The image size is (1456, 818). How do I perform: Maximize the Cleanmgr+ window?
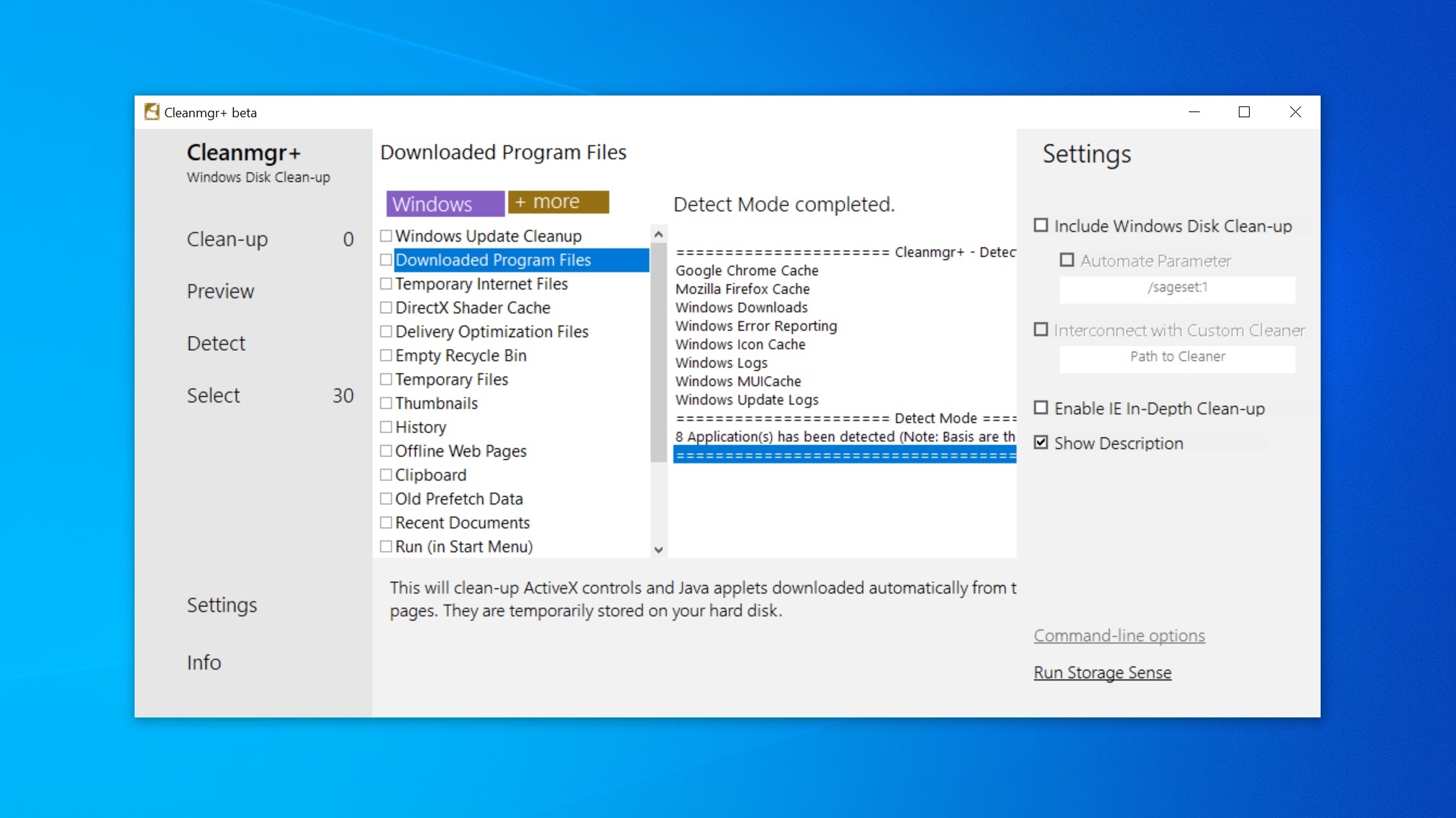pyautogui.click(x=1244, y=112)
